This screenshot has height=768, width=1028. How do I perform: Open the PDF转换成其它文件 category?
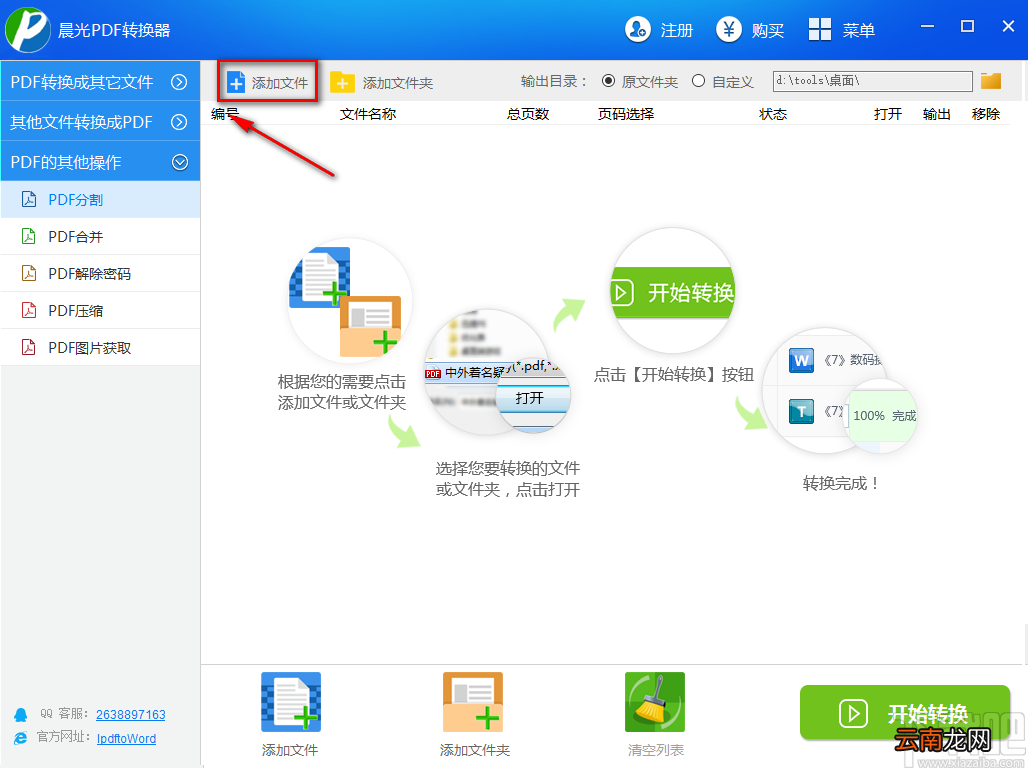point(100,81)
